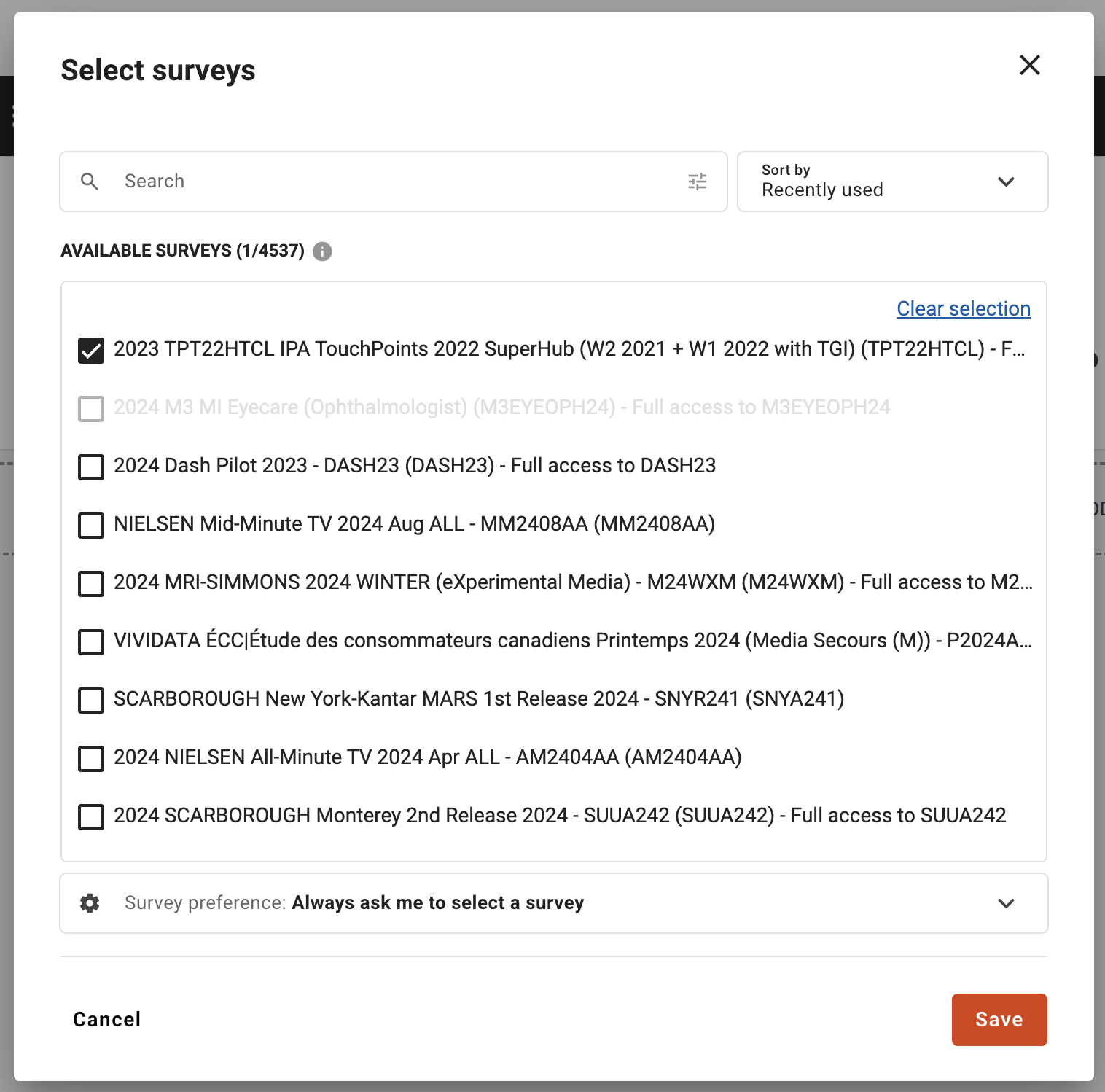
Task: Open the Sort by Recently used dropdown
Action: tap(892, 182)
